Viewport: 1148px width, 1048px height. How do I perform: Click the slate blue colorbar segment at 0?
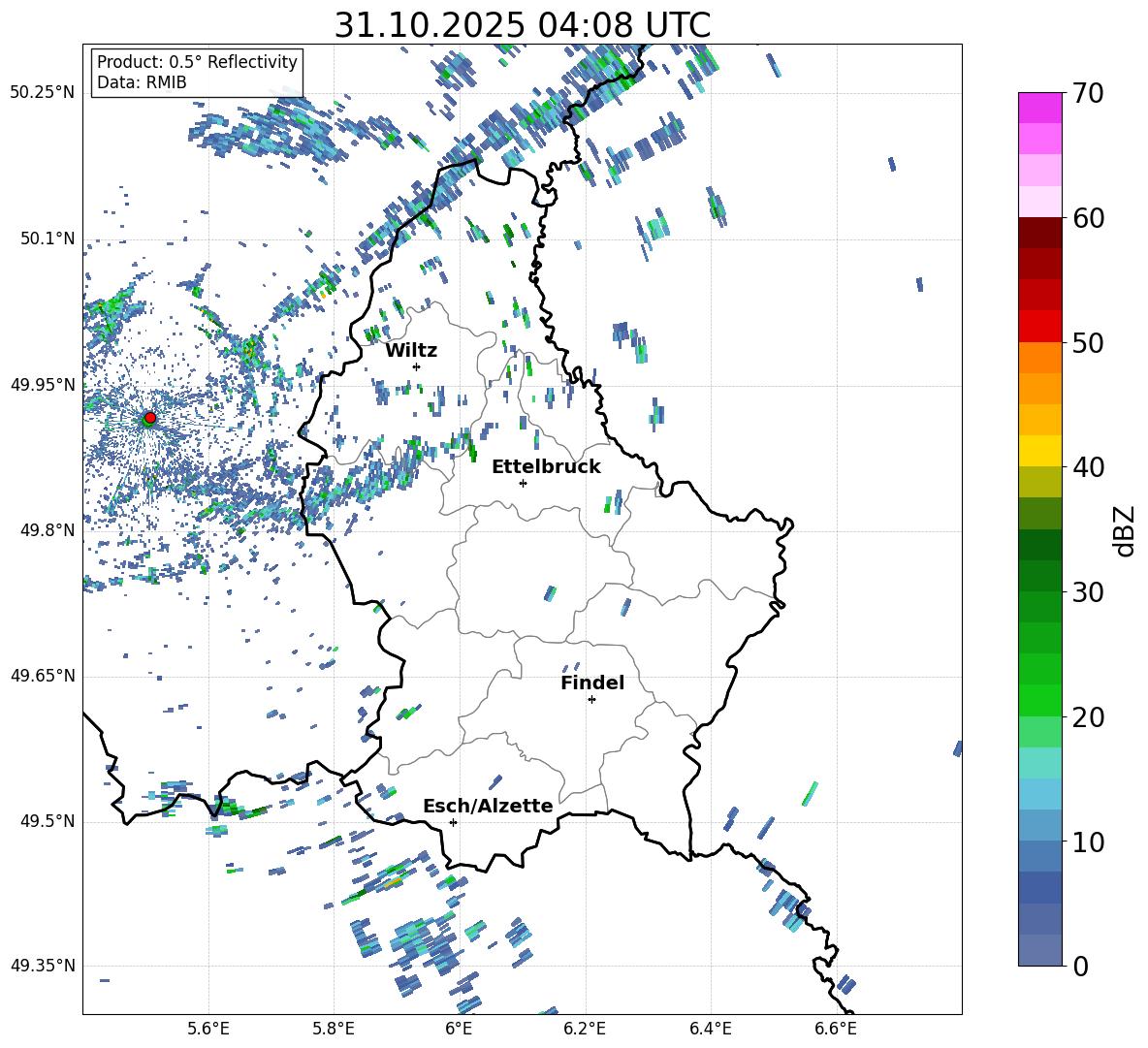pyautogui.click(x=1039, y=950)
